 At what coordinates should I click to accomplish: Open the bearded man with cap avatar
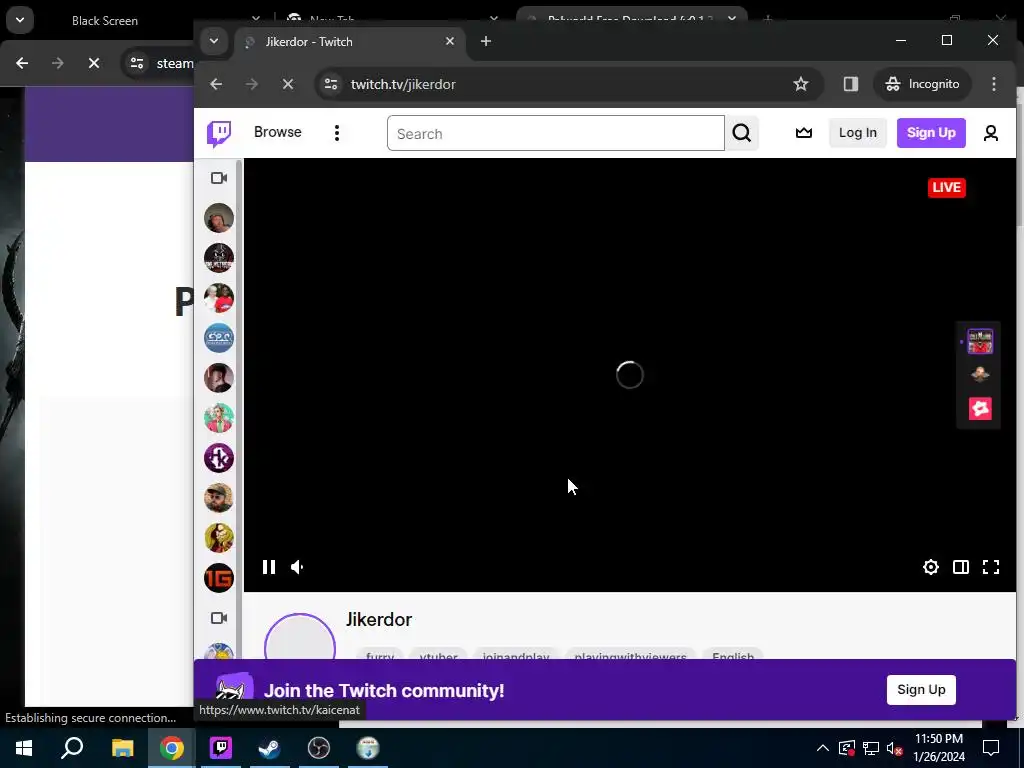pos(219,498)
